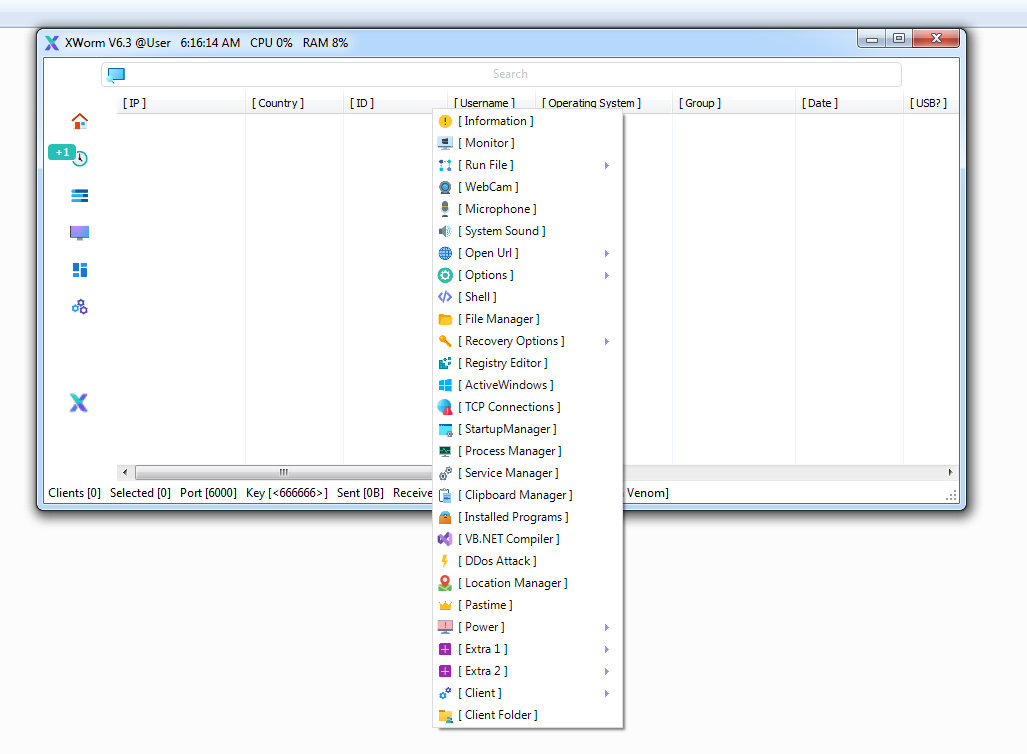Select the Home icon in the sidebar
The width and height of the screenshot is (1027, 754).
[78, 120]
